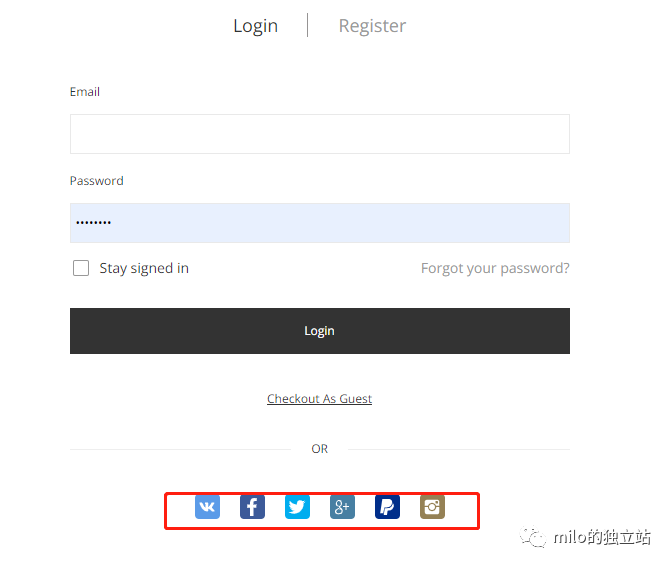Image resolution: width=672 pixels, height=567 pixels.
Task: Focus the Email input field
Action: [x=320, y=134]
